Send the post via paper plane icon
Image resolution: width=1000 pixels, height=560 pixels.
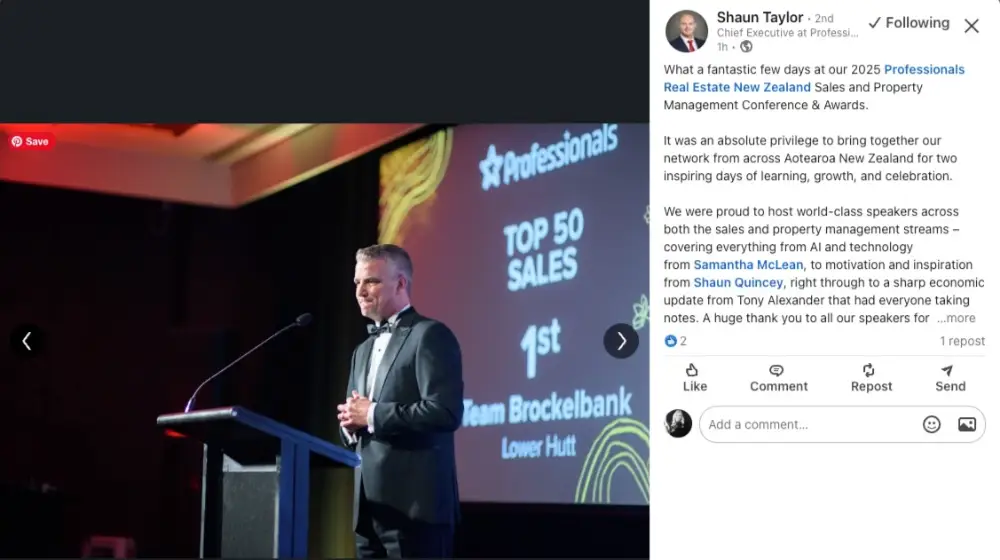(950, 378)
